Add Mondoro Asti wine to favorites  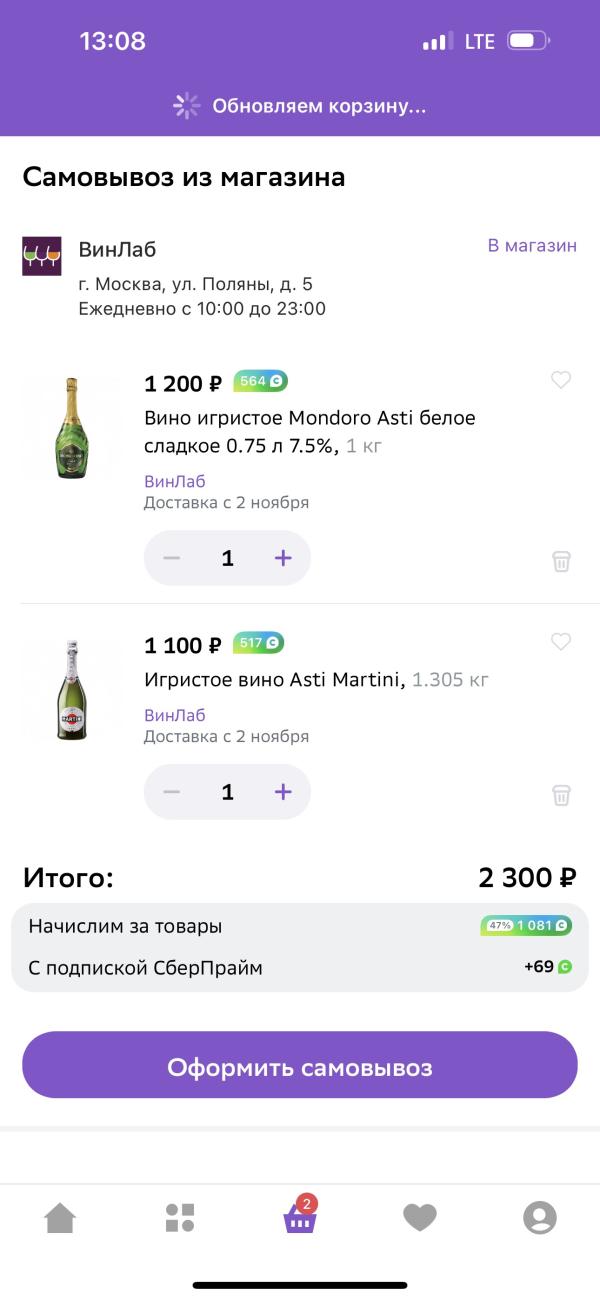(x=561, y=380)
